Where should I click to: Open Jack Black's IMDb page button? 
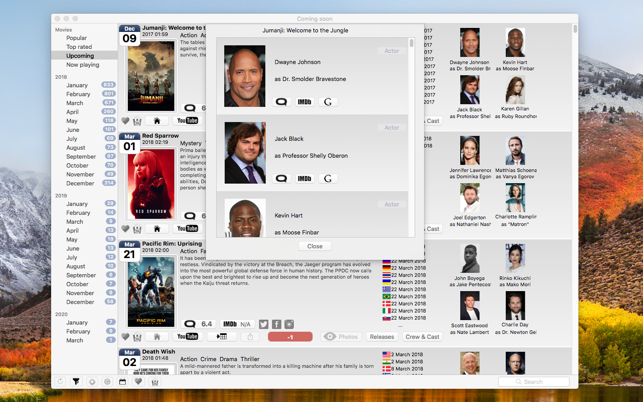click(304, 178)
